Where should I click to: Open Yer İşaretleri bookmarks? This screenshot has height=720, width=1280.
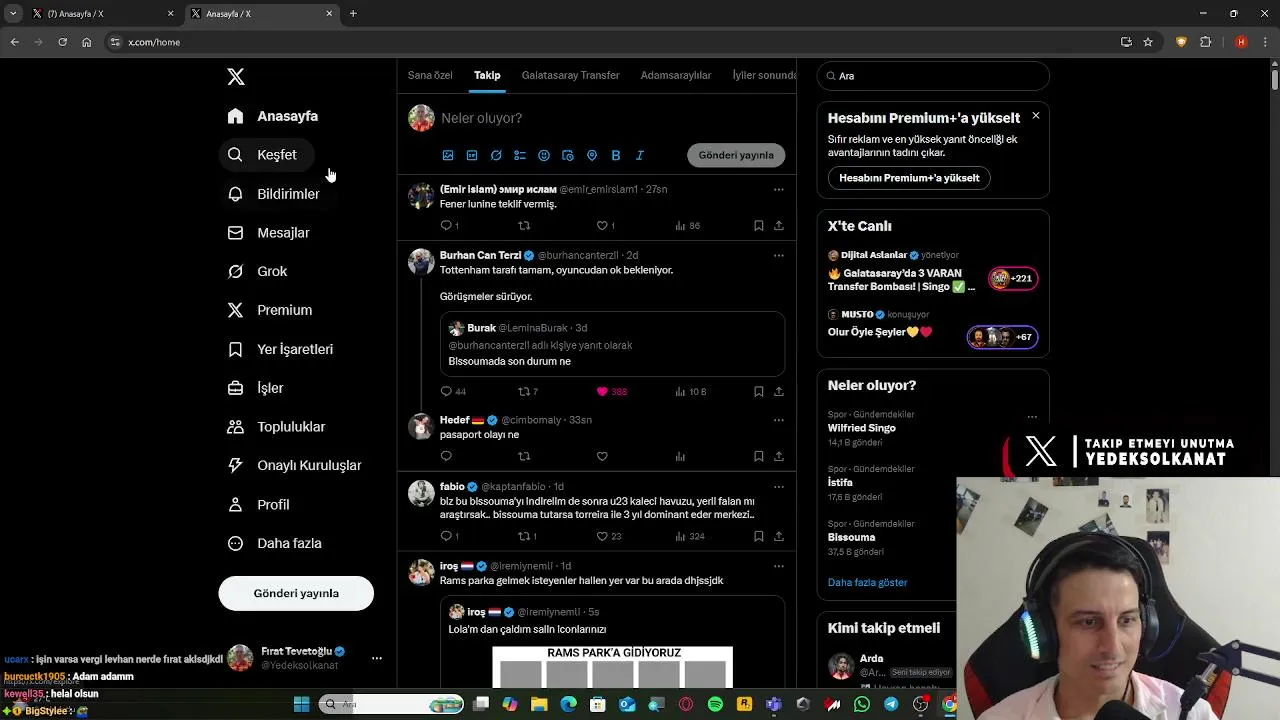click(x=281, y=349)
